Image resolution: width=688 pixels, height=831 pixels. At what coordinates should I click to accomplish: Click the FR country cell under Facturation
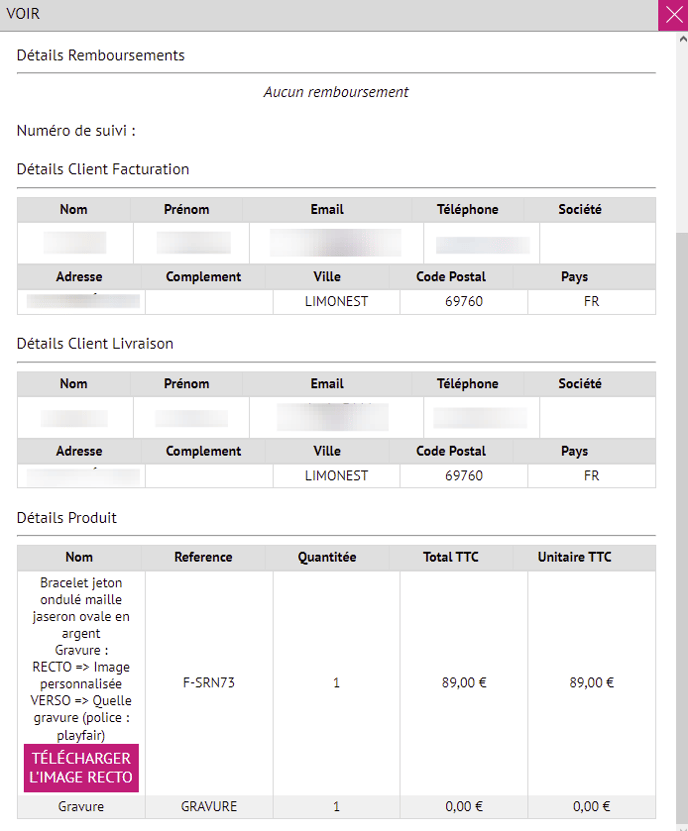591,301
